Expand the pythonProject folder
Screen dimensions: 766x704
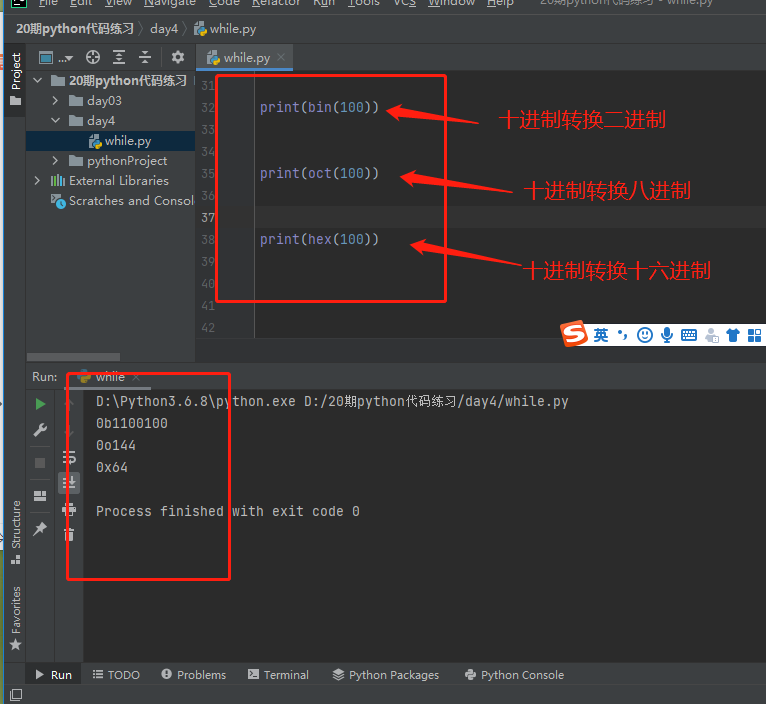pos(55,161)
